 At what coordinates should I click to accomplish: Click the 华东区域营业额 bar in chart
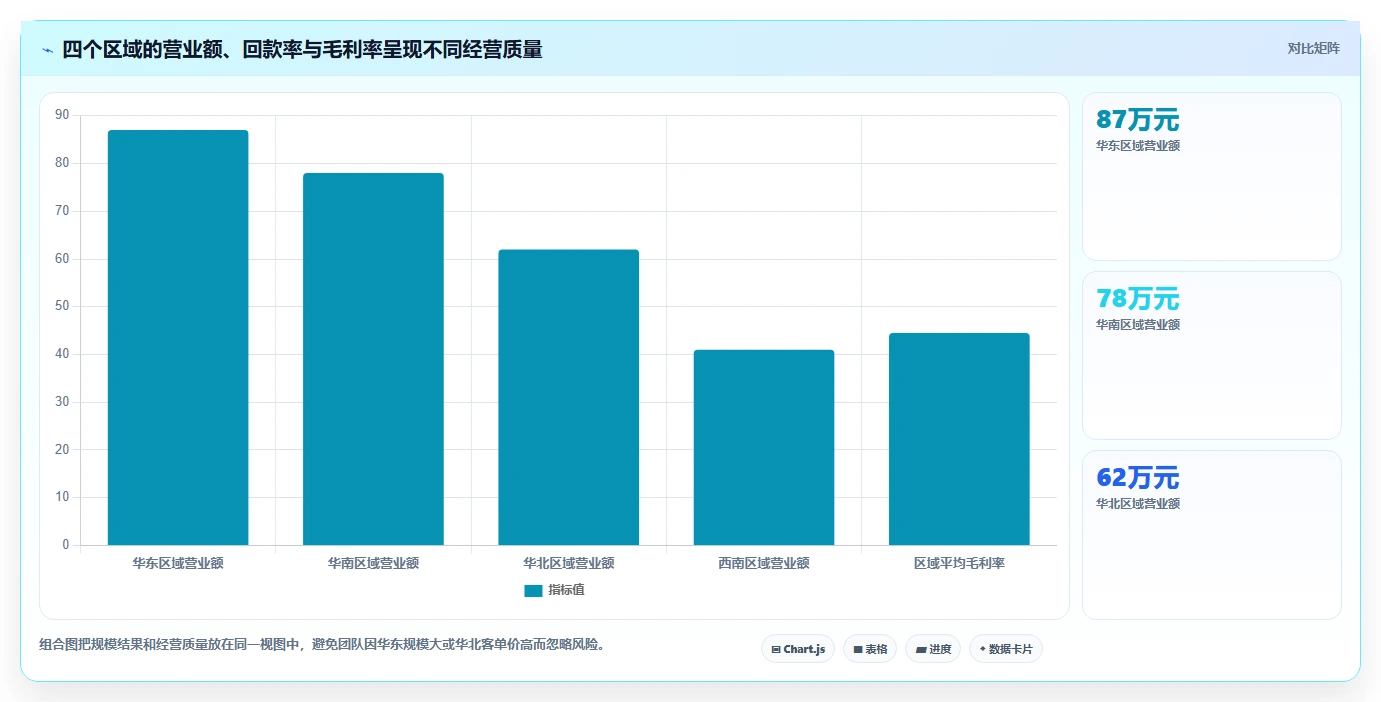178,337
